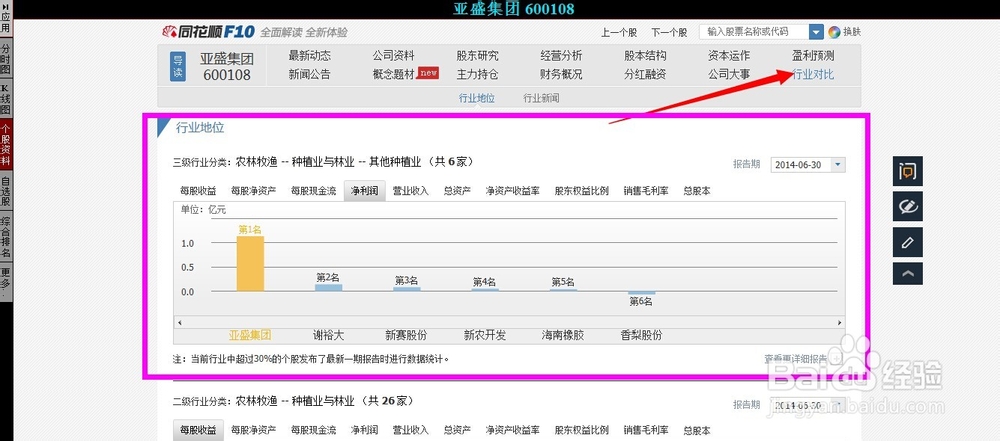1000x441 pixels.
Task: Open the 资本运作 menu item
Action: [729, 56]
